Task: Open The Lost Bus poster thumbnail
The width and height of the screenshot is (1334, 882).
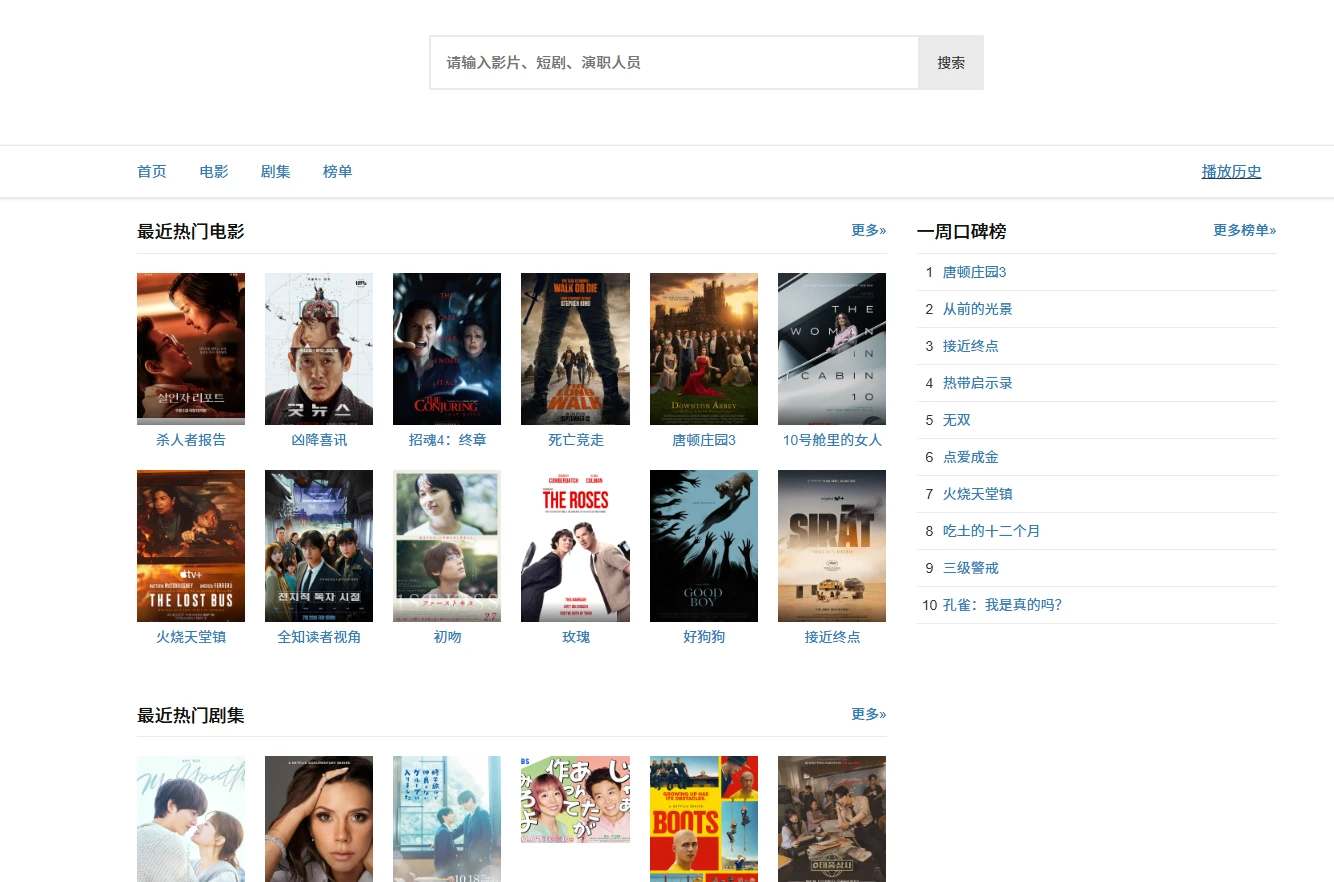Action: tap(190, 546)
